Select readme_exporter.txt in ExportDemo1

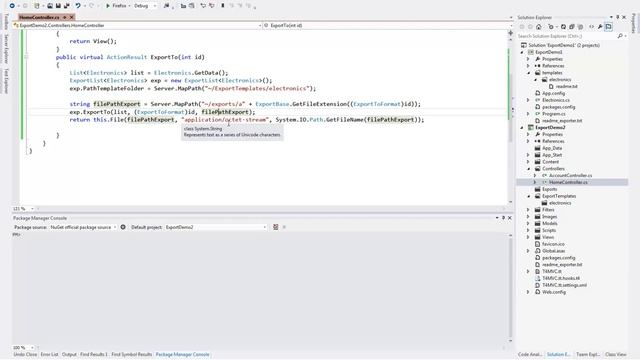562,121
